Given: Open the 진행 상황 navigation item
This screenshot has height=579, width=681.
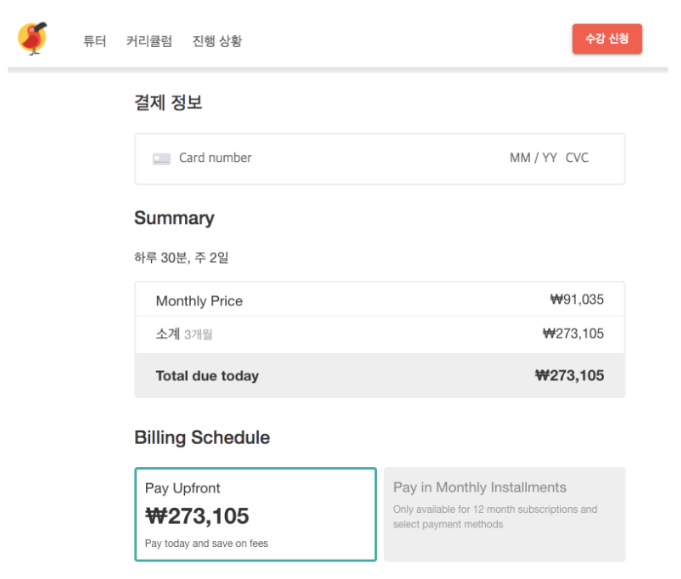Looking at the screenshot, I should click(x=217, y=41).
